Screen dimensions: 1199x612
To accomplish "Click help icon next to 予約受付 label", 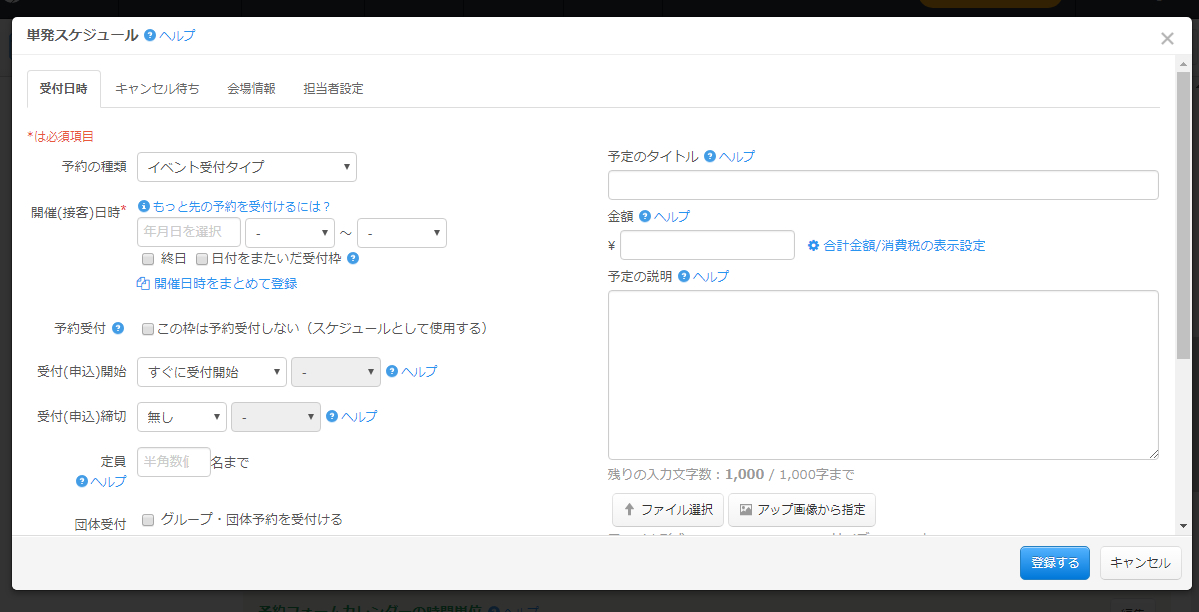I will point(118,328).
